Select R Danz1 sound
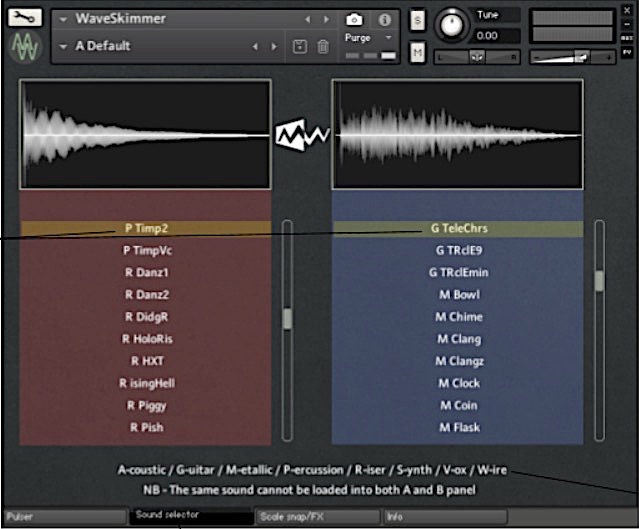The image size is (639, 529). tap(146, 273)
